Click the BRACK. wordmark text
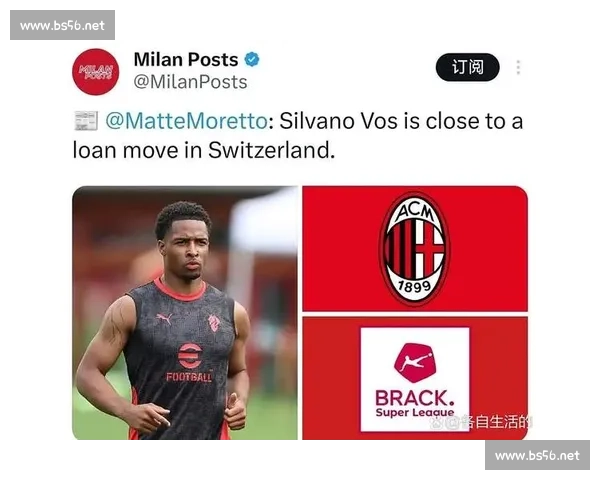Image resolution: width=600 pixels, height=480 pixels. click(415, 398)
